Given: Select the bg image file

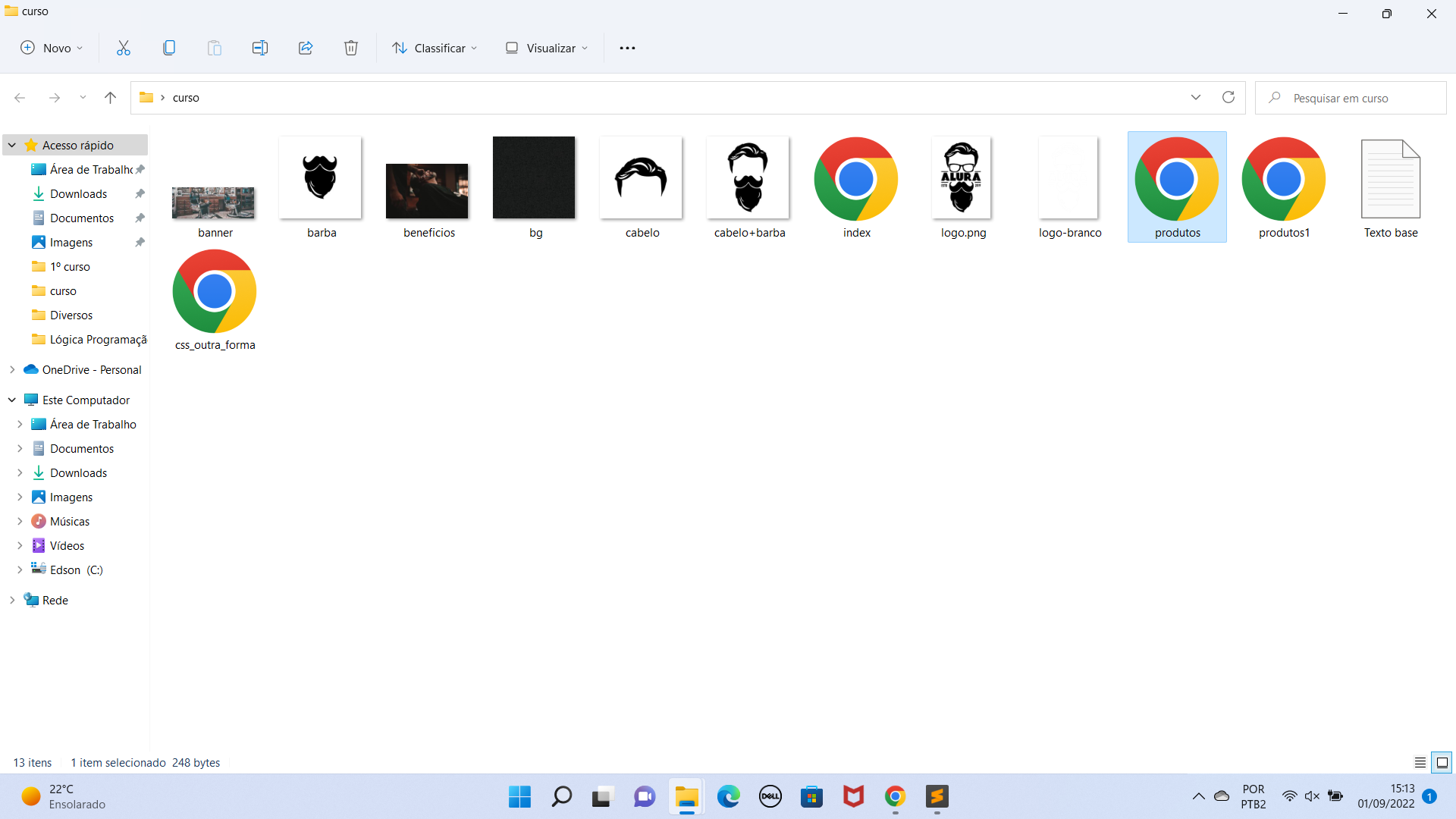Looking at the screenshot, I should point(535,187).
